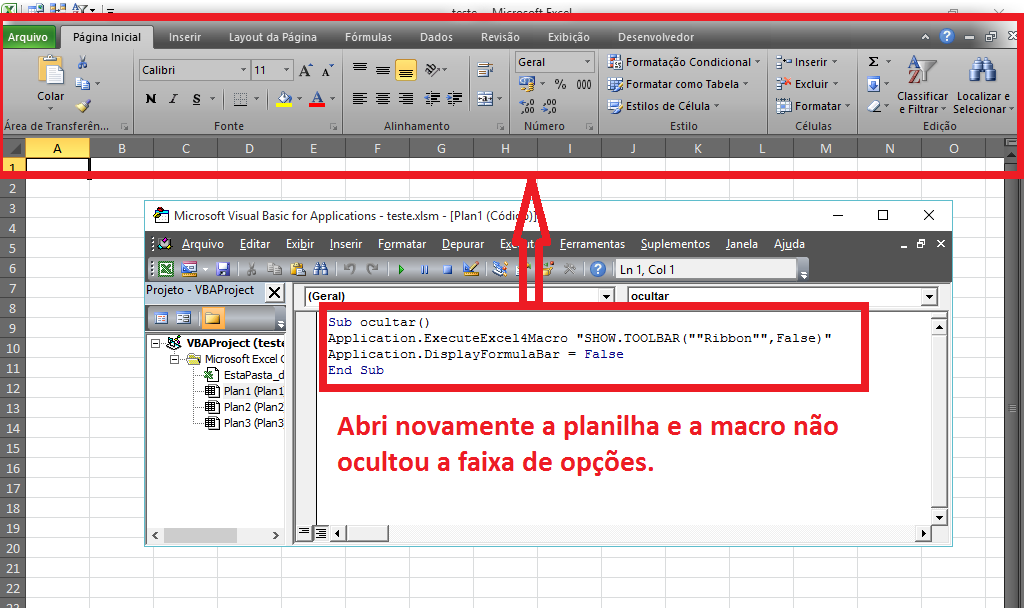Toggle folders icon in project pane
This screenshot has height=608, width=1024.
212,318
